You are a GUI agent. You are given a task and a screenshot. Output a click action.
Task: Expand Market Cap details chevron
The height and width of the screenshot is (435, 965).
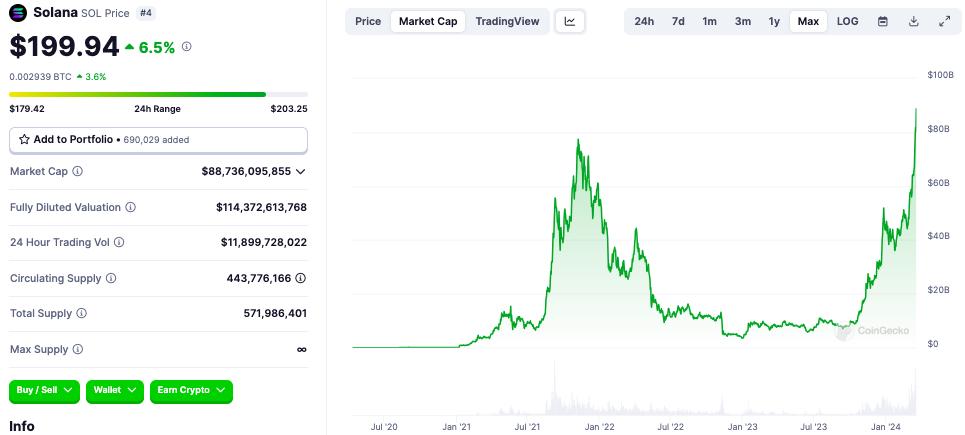[x=301, y=172]
